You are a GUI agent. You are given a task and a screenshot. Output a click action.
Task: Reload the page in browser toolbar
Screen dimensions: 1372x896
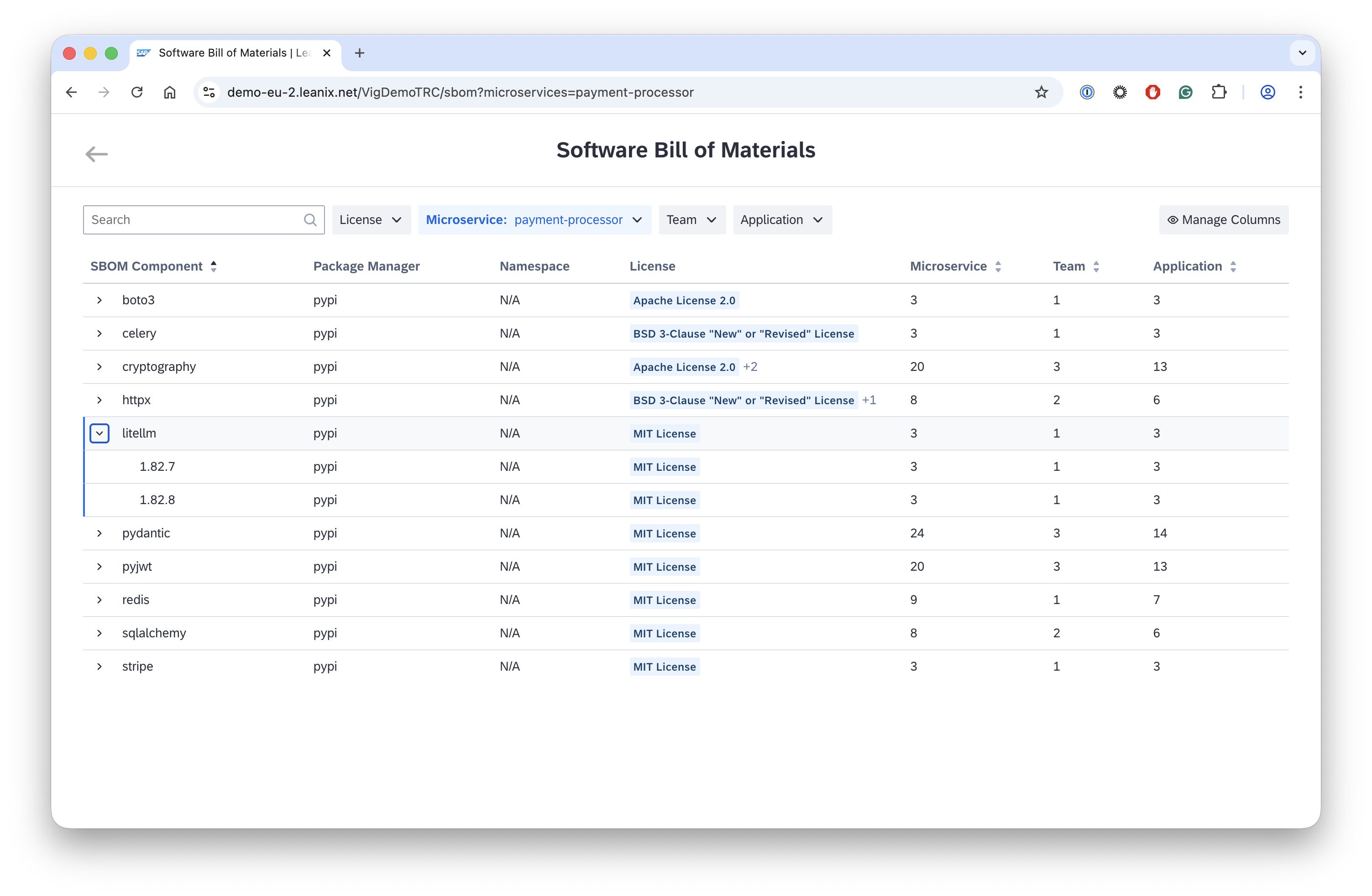(136, 92)
